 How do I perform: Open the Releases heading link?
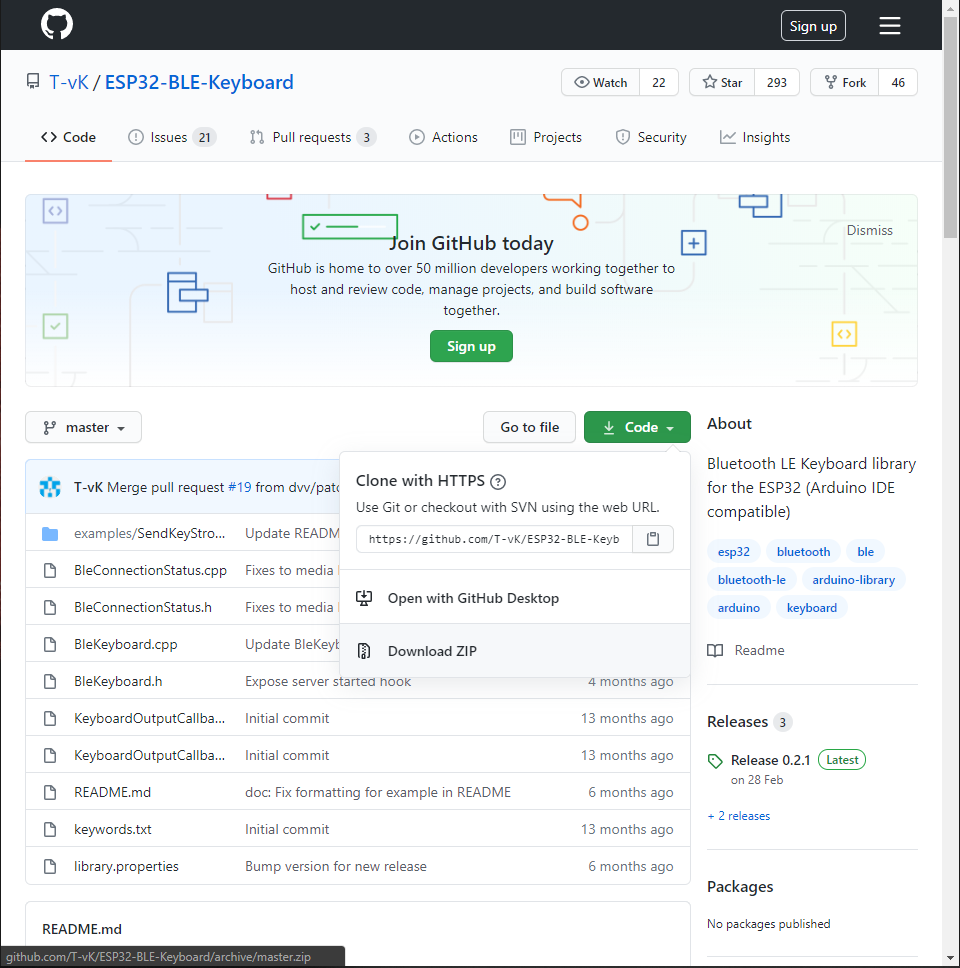tap(737, 722)
